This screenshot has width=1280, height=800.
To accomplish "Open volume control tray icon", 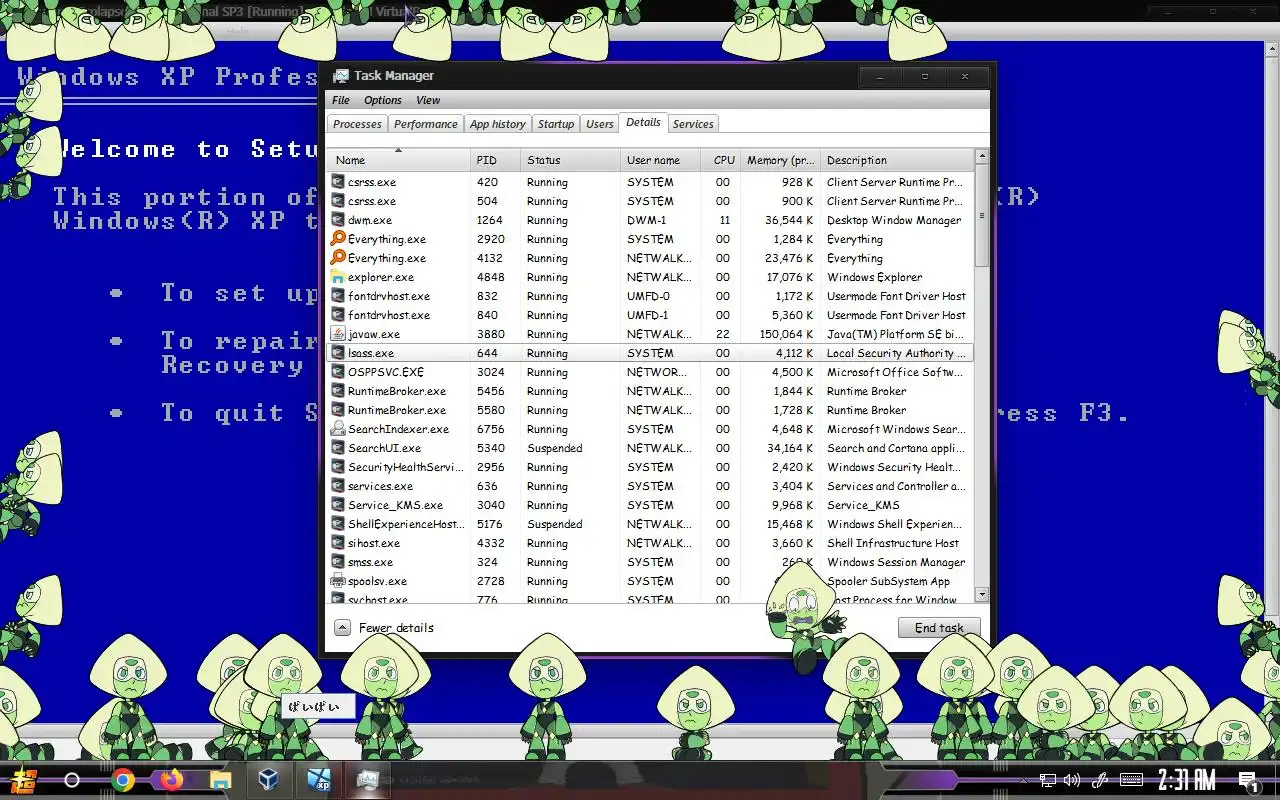I will 1072,780.
